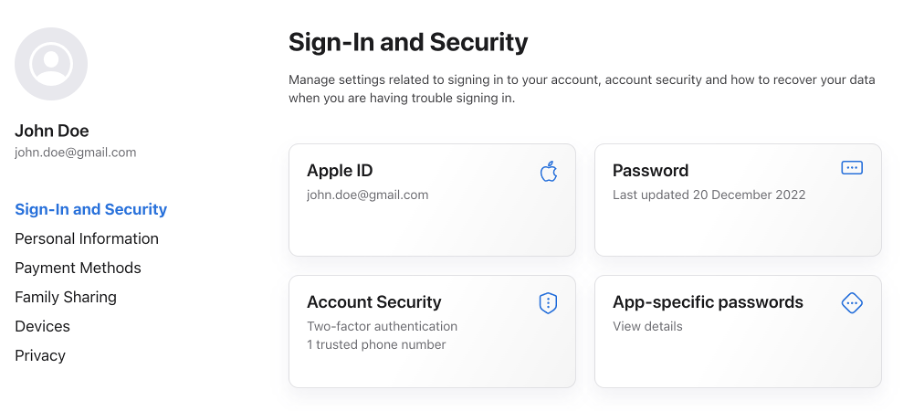Open the Account Security card title
Screen dimensions: 904x412
pyautogui.click(x=374, y=302)
